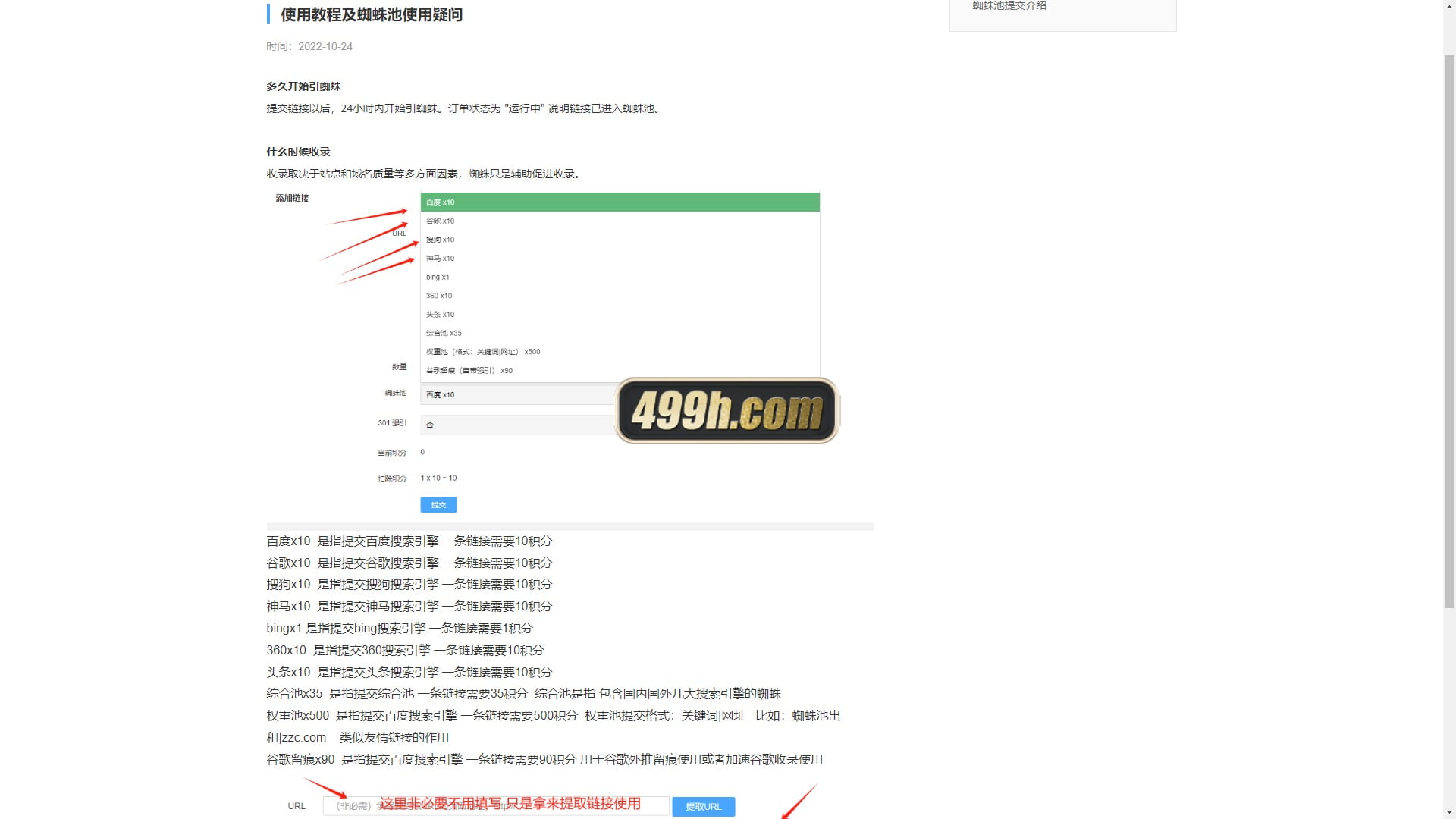Select the 头条 x10 option in the list

620,315
